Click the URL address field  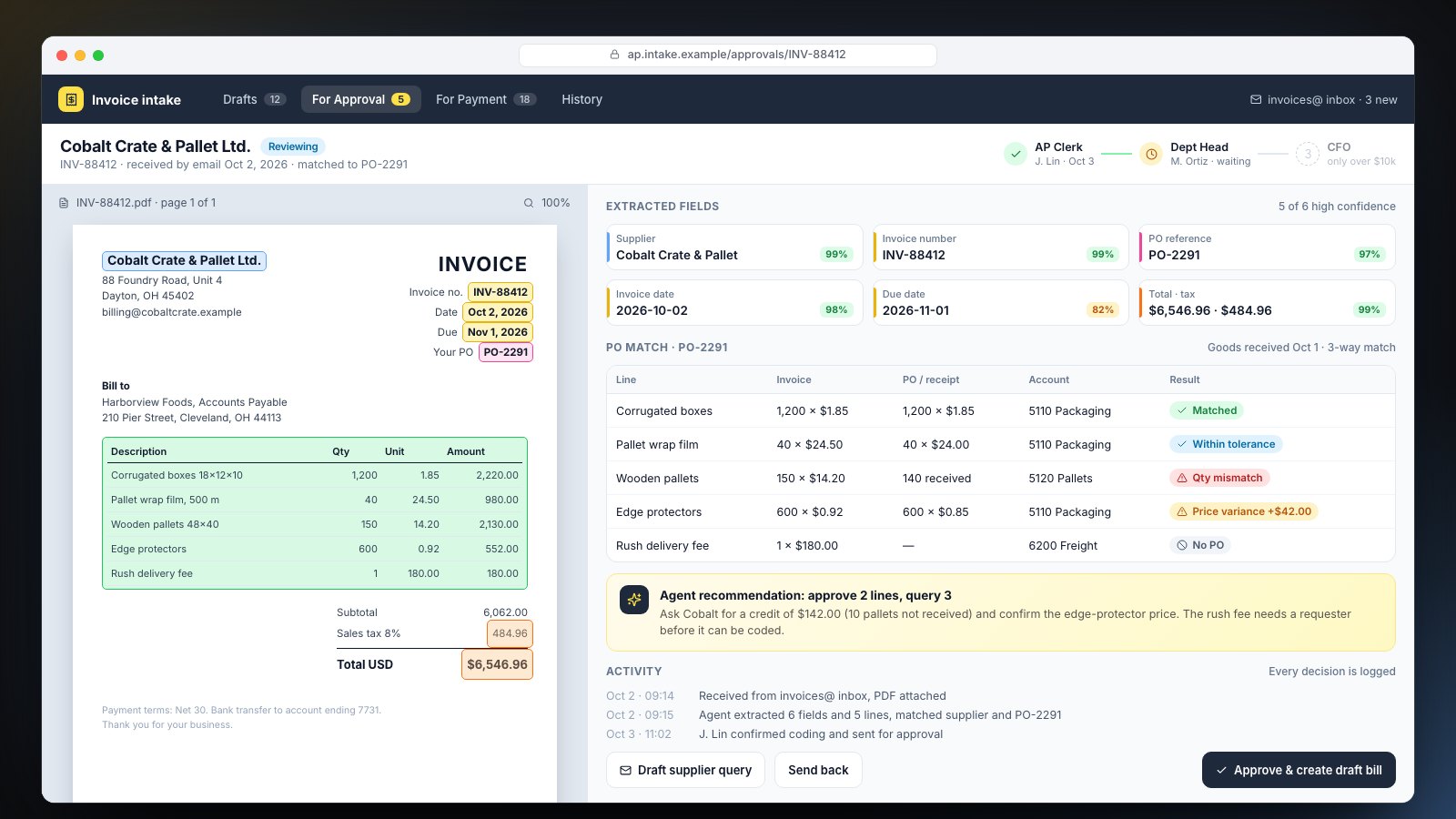(728, 55)
